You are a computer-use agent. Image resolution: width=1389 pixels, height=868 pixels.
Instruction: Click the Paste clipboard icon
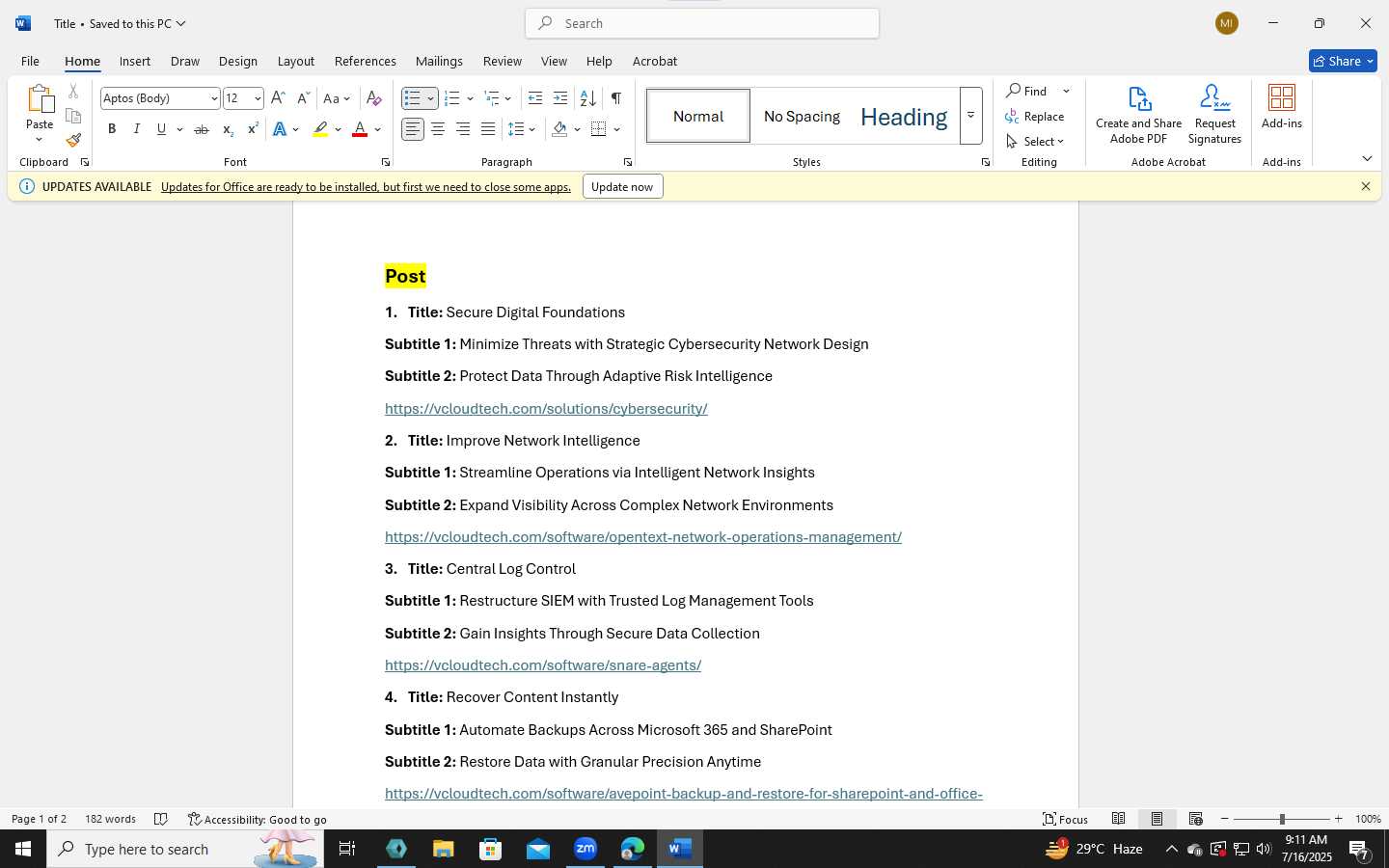(40, 98)
